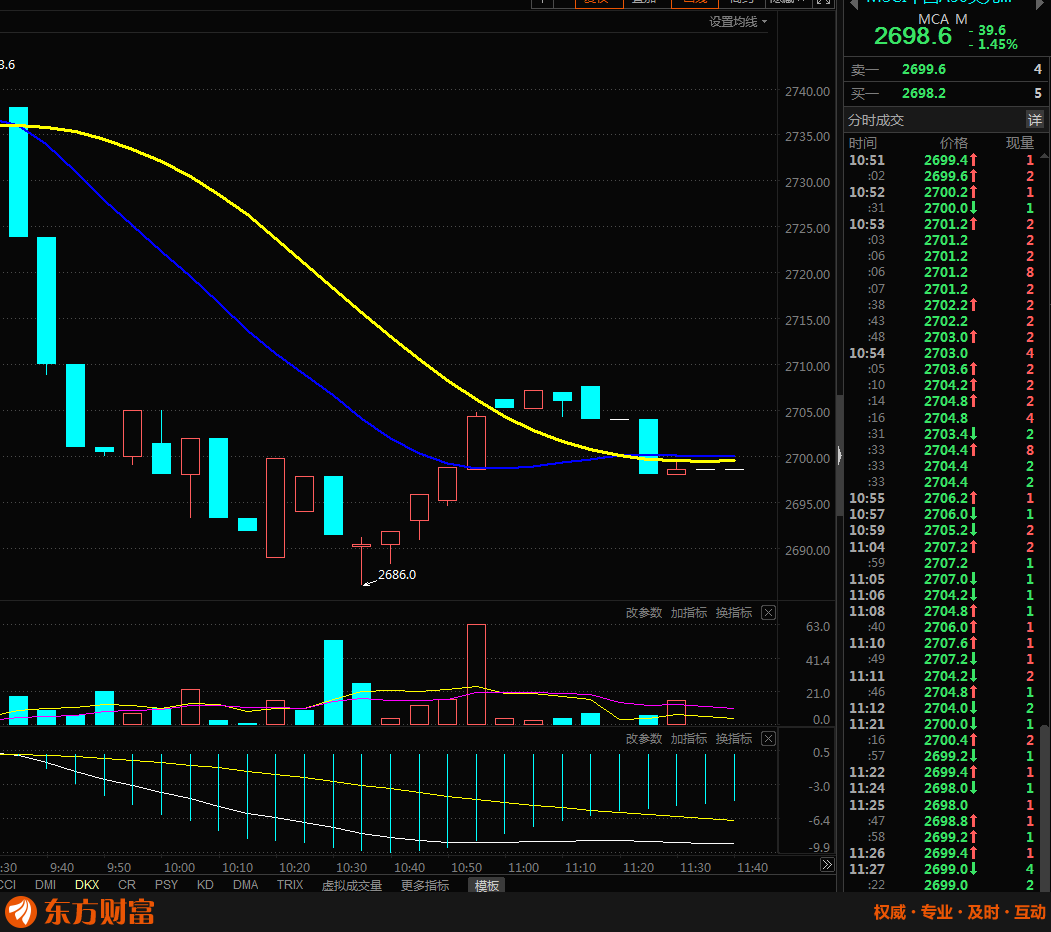This screenshot has width=1051, height=932.
Task: Click 换指标 on the DKX panel
Action: pos(733,739)
